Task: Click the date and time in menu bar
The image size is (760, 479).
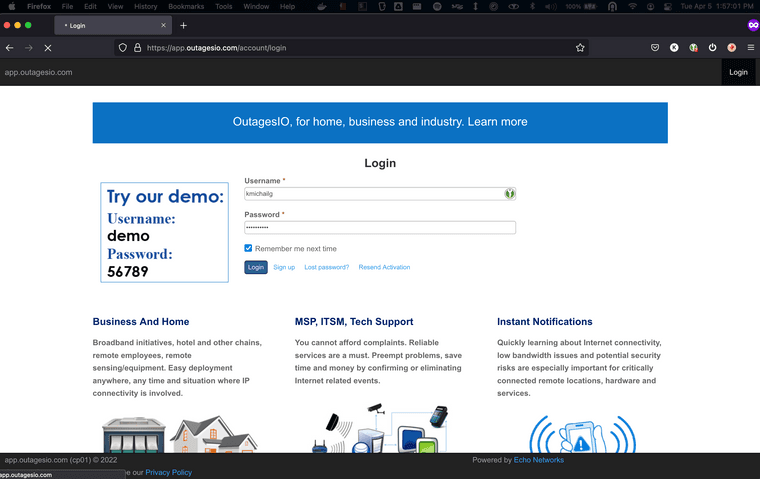Action: click(717, 6)
